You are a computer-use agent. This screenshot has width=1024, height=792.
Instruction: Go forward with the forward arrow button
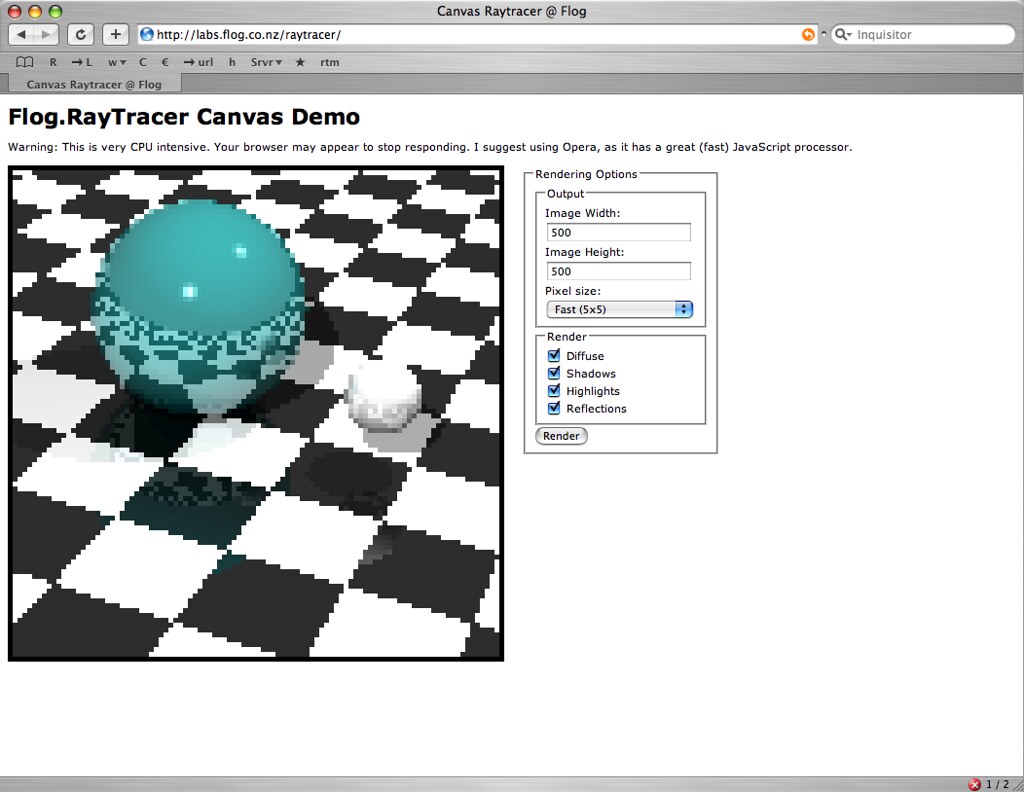click(46, 35)
